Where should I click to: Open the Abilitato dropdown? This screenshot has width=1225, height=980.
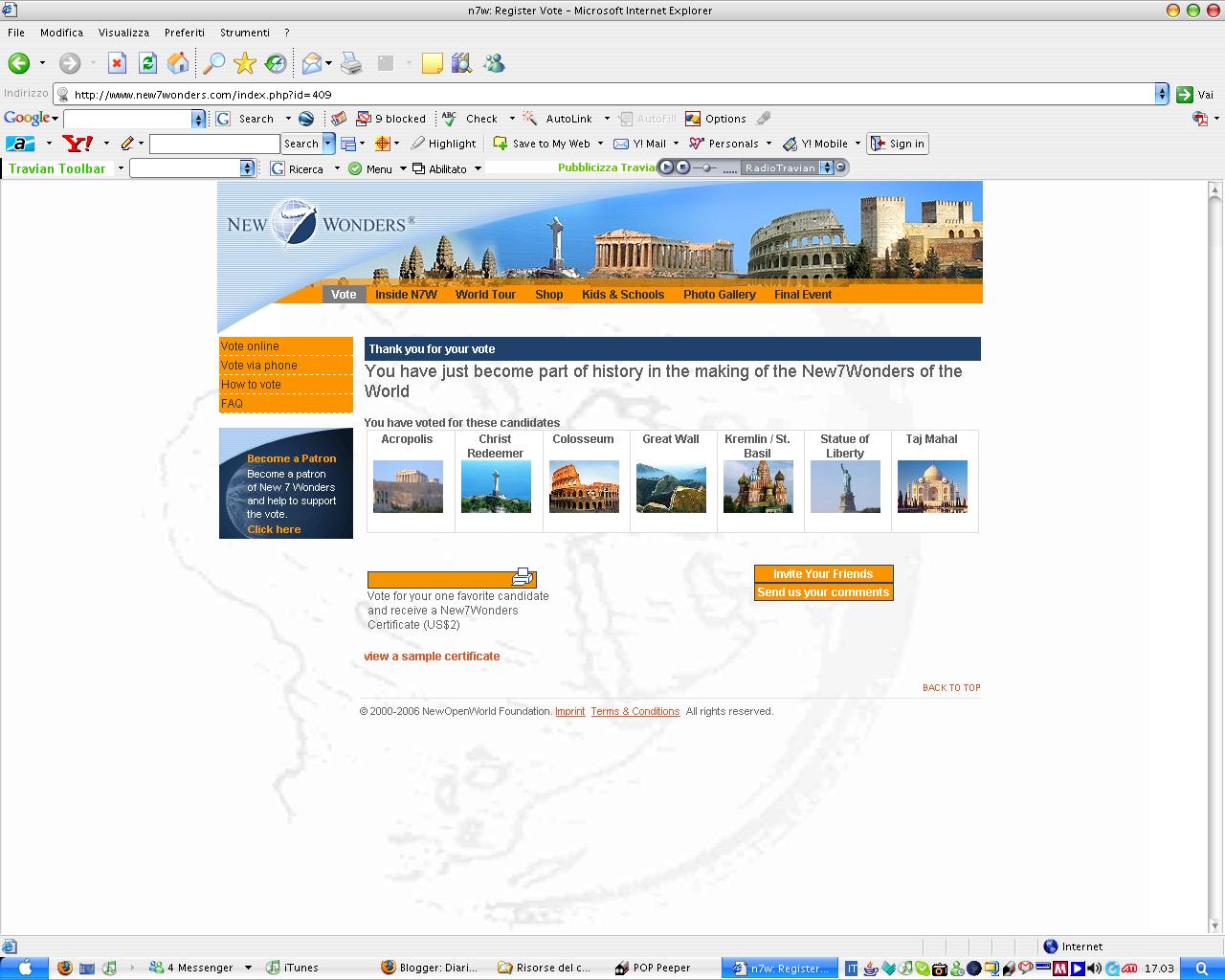pos(446,168)
